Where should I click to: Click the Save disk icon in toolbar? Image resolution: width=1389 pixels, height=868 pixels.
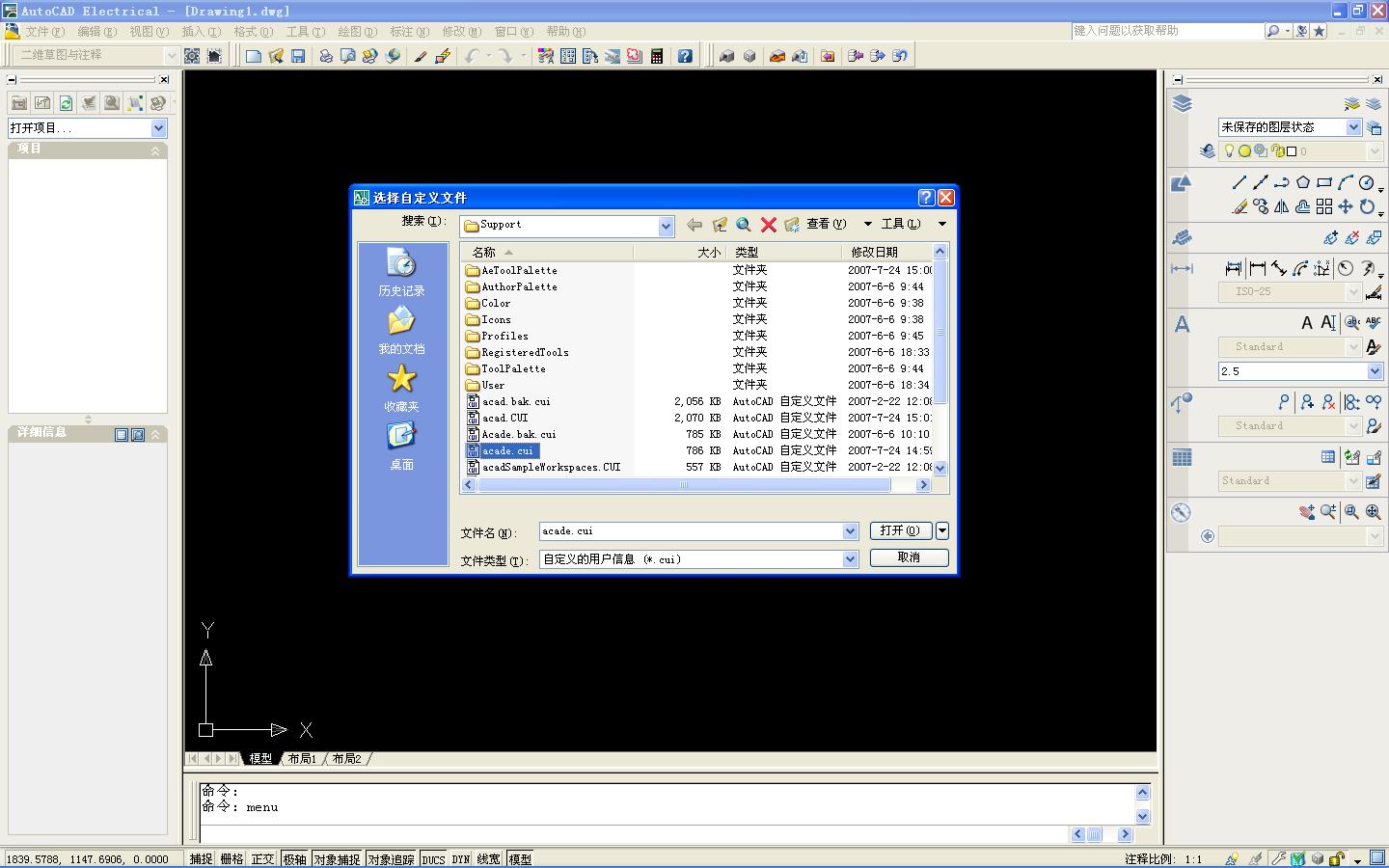click(298, 56)
